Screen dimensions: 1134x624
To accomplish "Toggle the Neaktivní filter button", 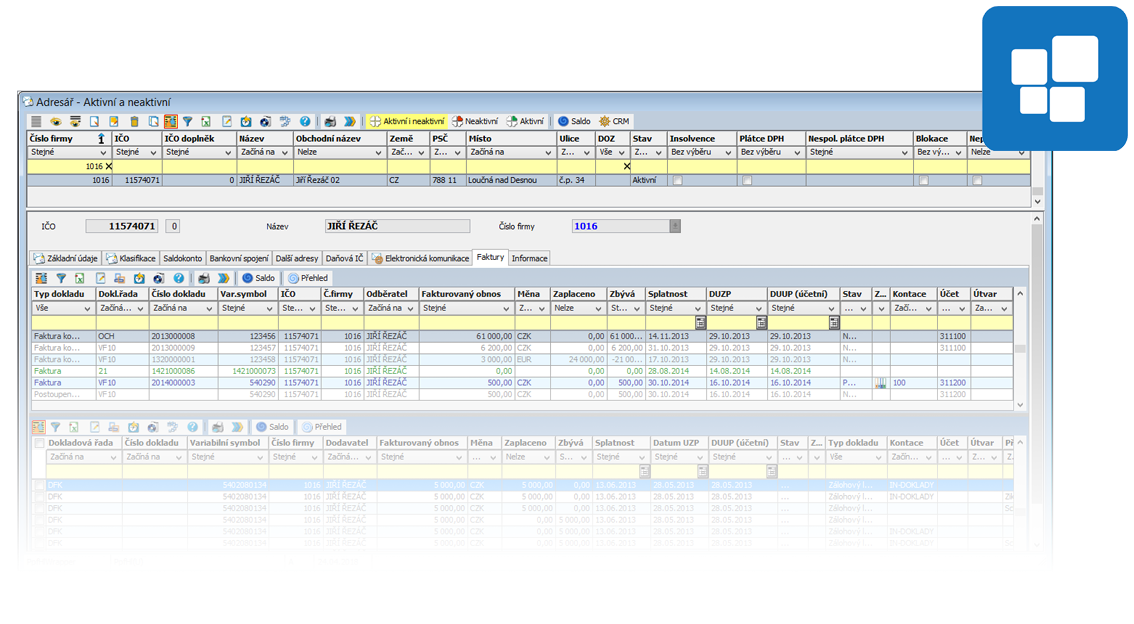I will tap(474, 121).
